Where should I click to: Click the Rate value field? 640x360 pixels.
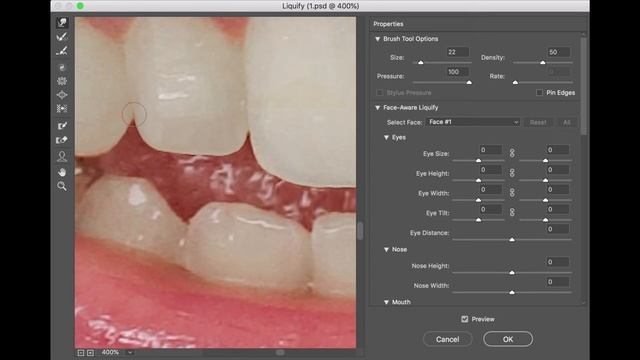pyautogui.click(x=559, y=72)
